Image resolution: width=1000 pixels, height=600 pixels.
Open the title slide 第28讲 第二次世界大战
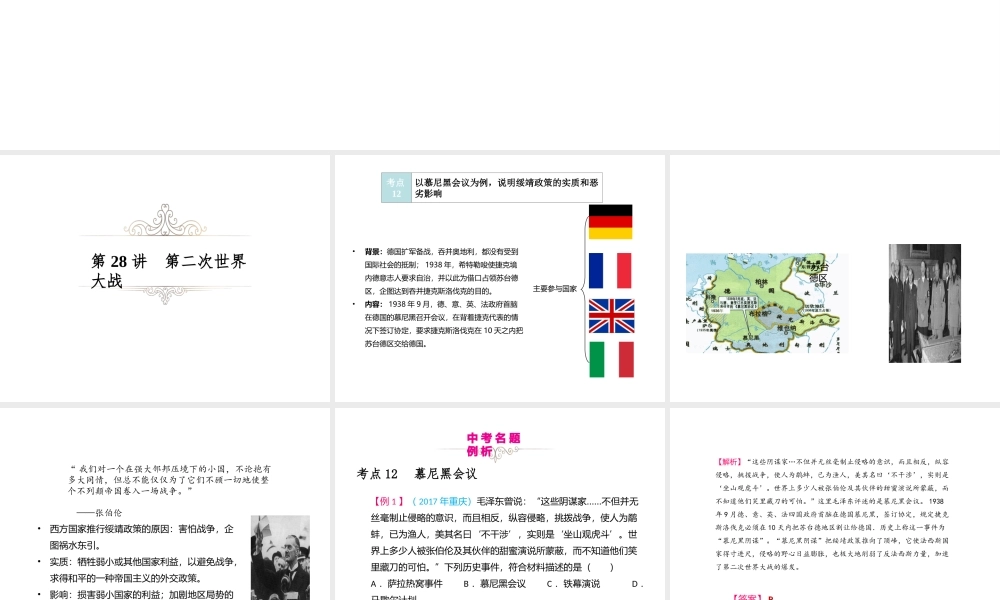165,278
